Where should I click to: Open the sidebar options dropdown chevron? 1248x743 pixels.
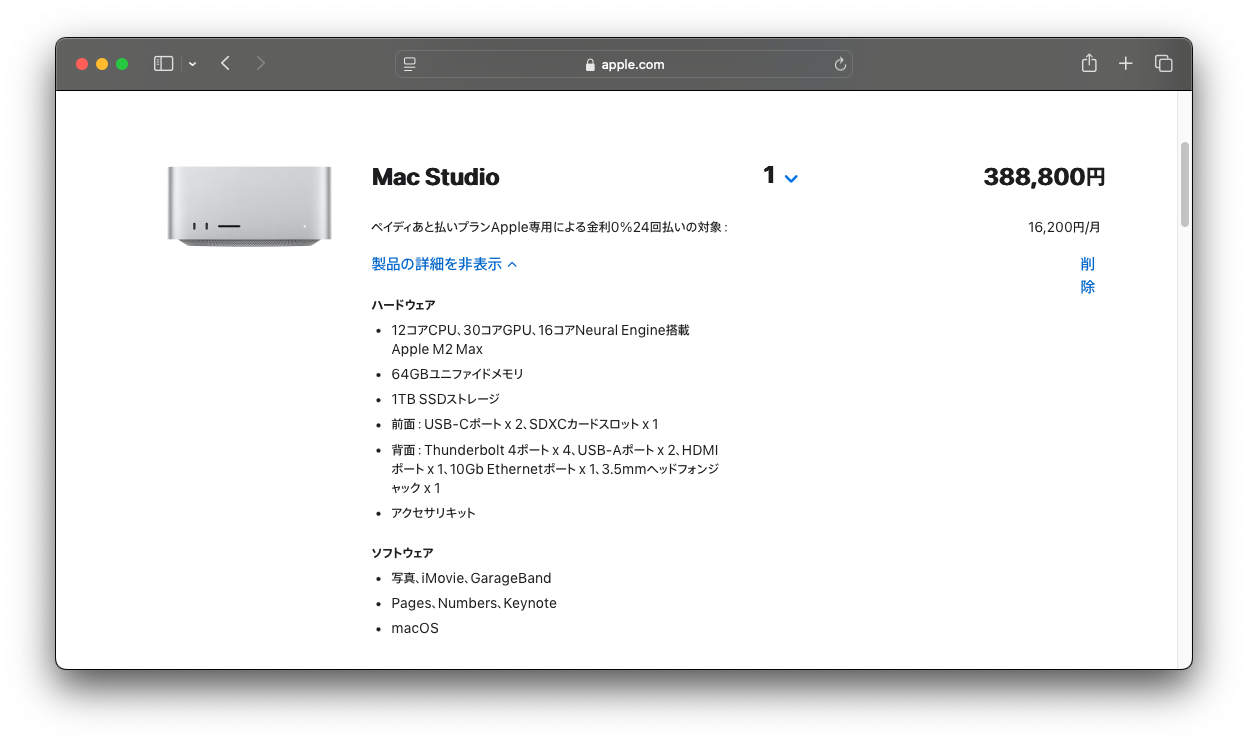click(x=192, y=64)
